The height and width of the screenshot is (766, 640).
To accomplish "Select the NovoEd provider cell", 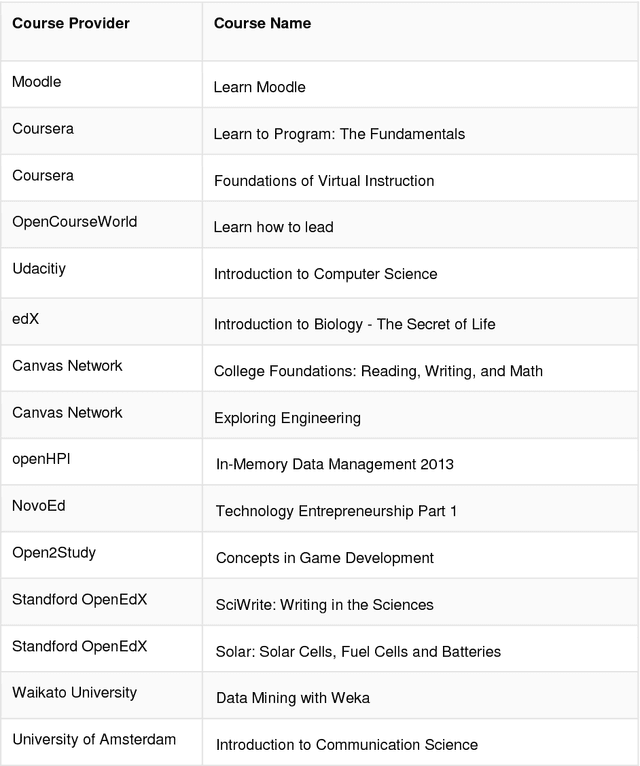I will point(39,506).
